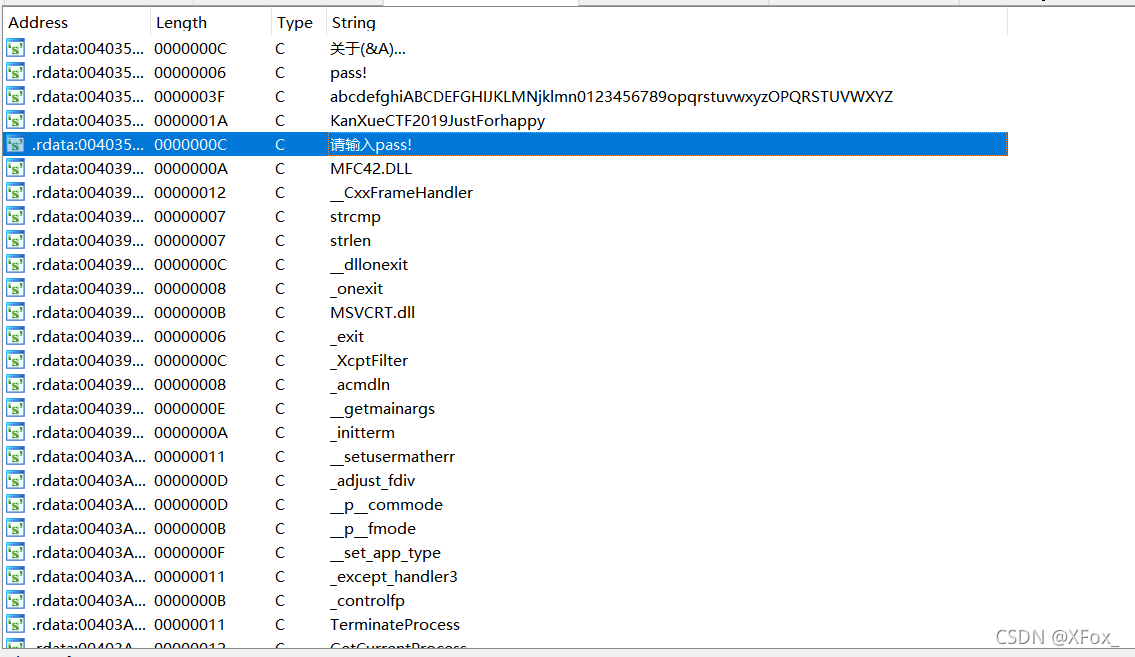Click string icon beside __set_app_type row

pyautogui.click(x=15, y=552)
